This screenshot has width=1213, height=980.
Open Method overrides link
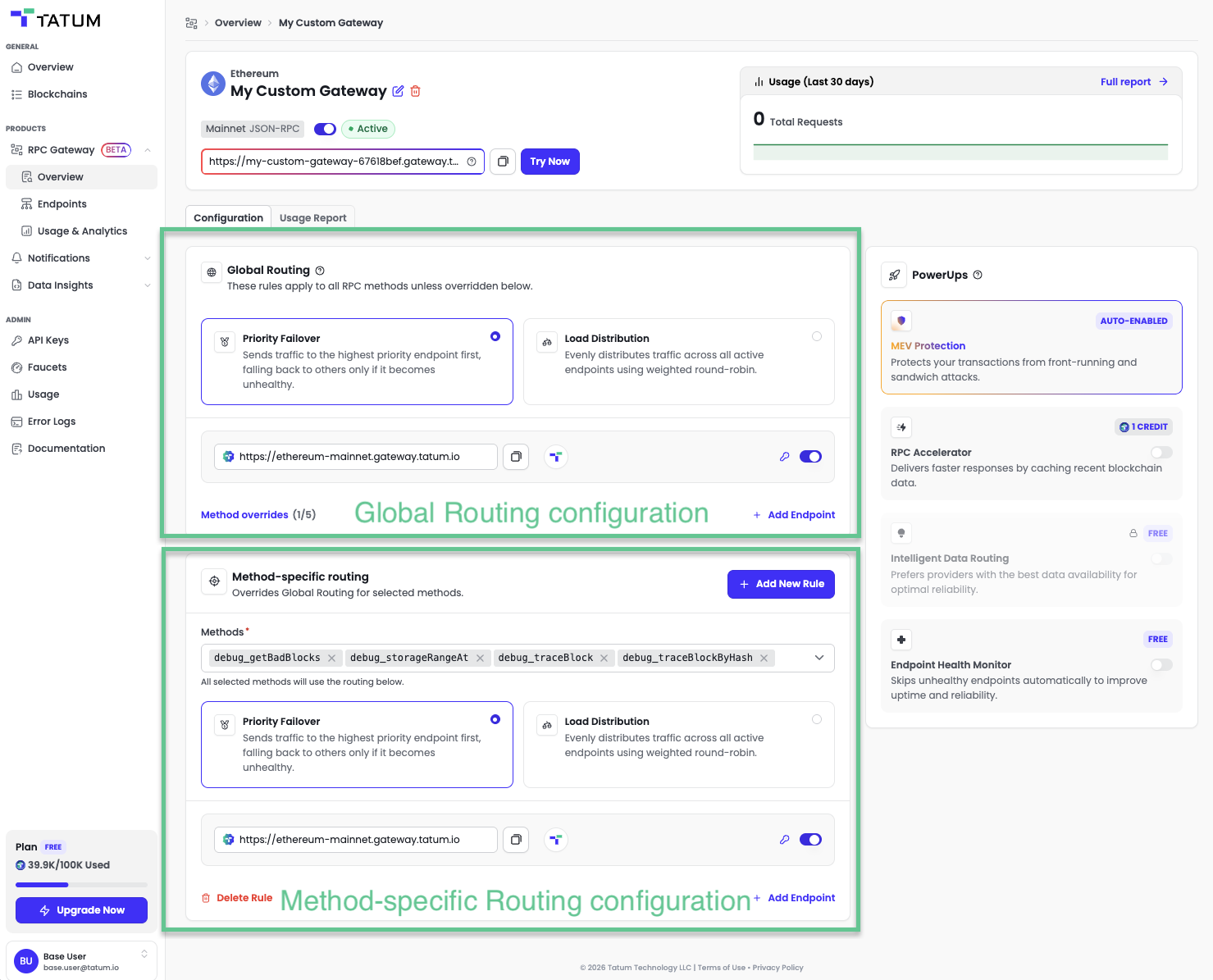point(244,515)
